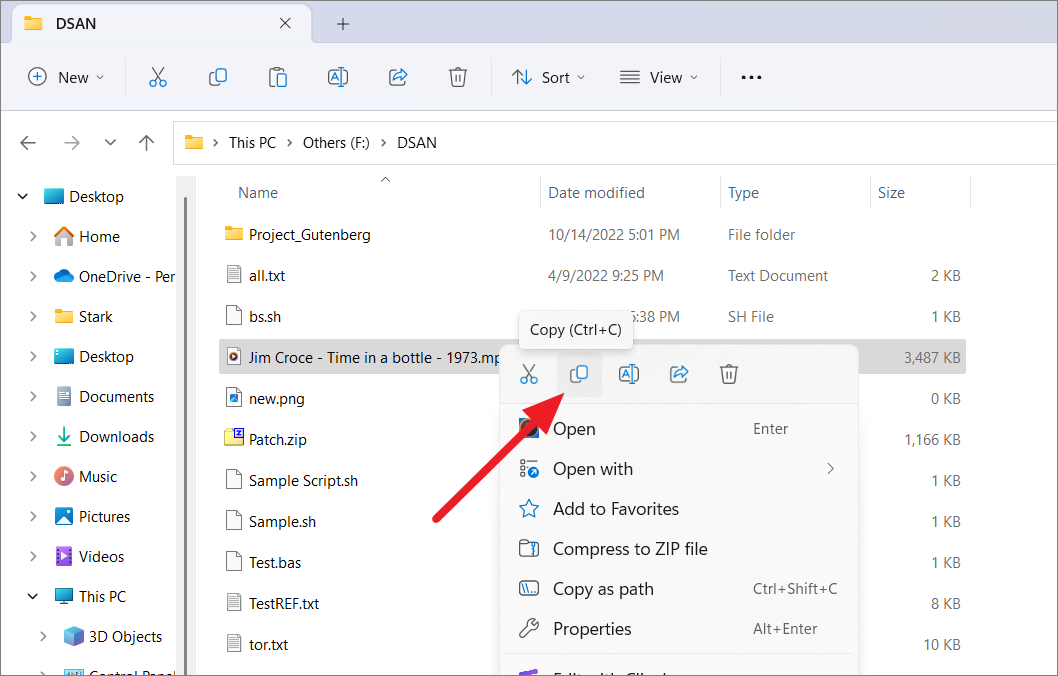The image size is (1058, 676).
Task: Choose Properties in the context menu
Action: 679,629
